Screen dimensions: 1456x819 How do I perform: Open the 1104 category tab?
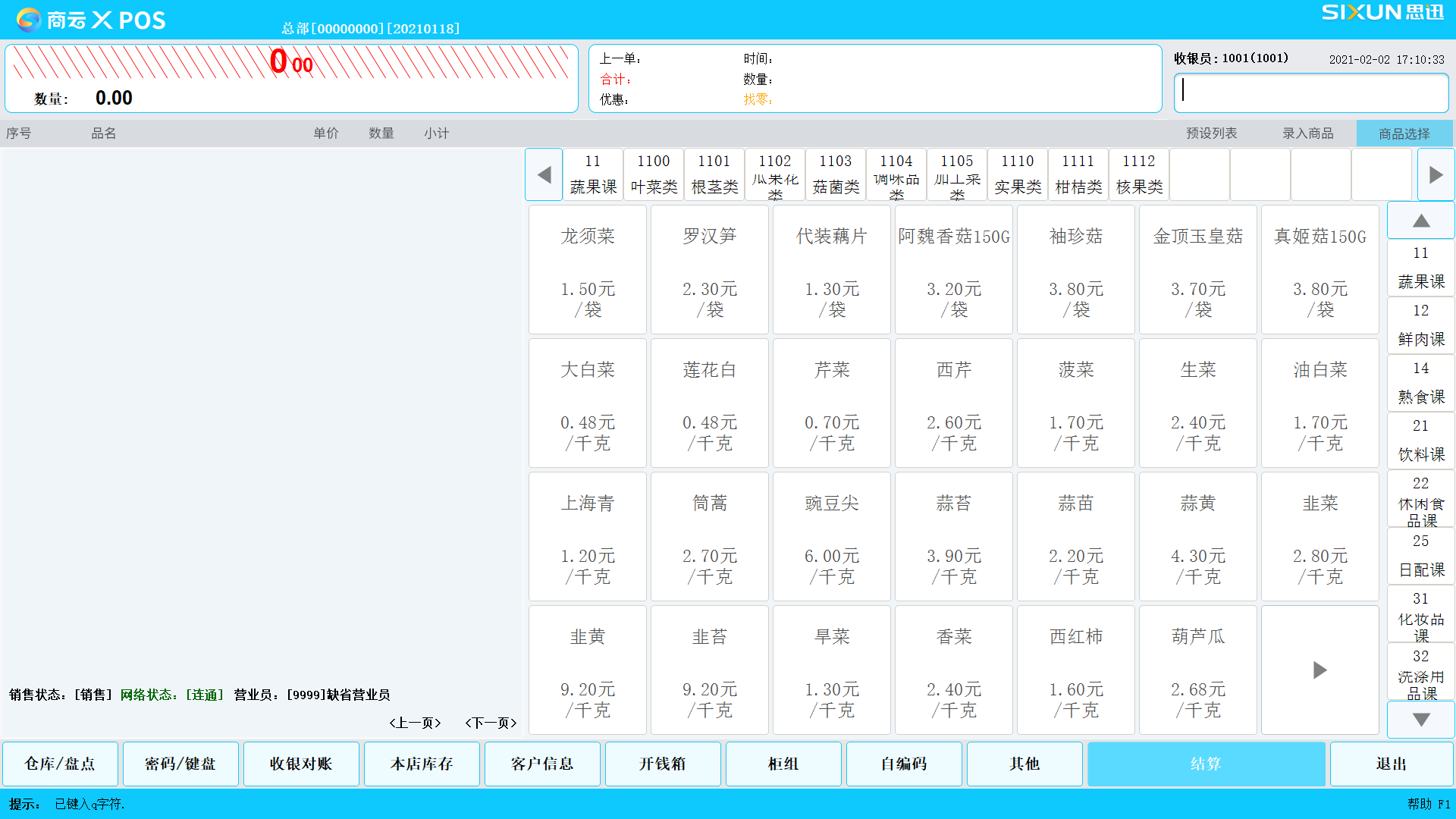coord(896,174)
